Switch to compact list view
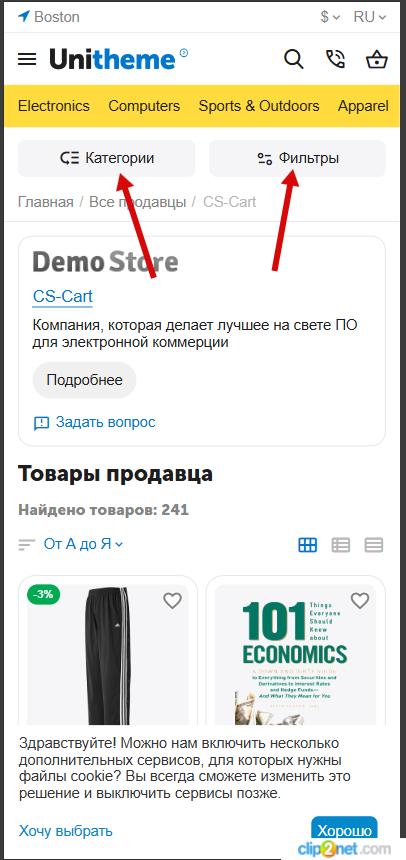Screen dimensions: 406x860 374,545
